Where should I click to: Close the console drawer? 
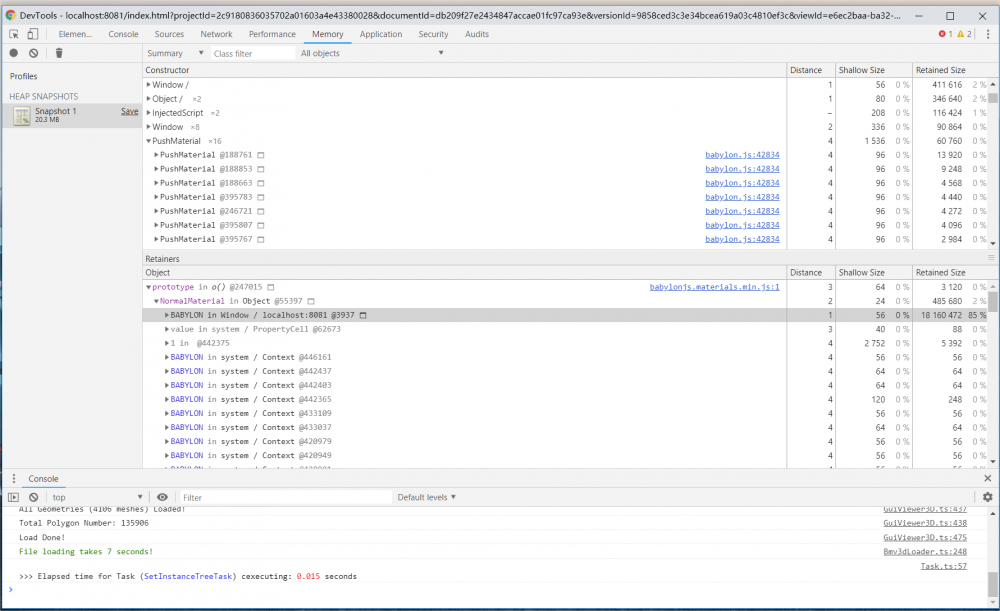click(x=987, y=478)
